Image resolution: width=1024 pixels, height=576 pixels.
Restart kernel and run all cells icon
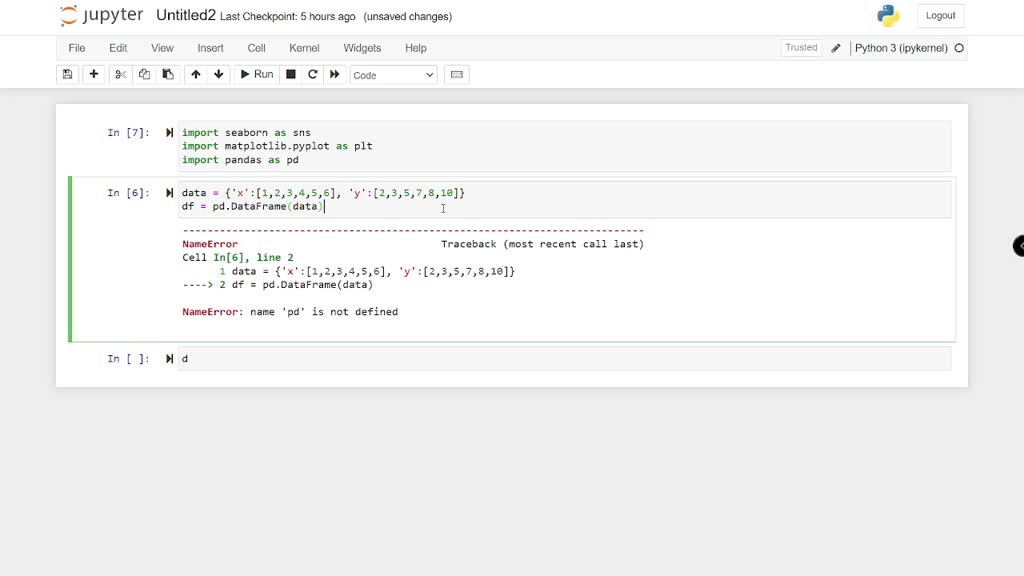coord(334,74)
